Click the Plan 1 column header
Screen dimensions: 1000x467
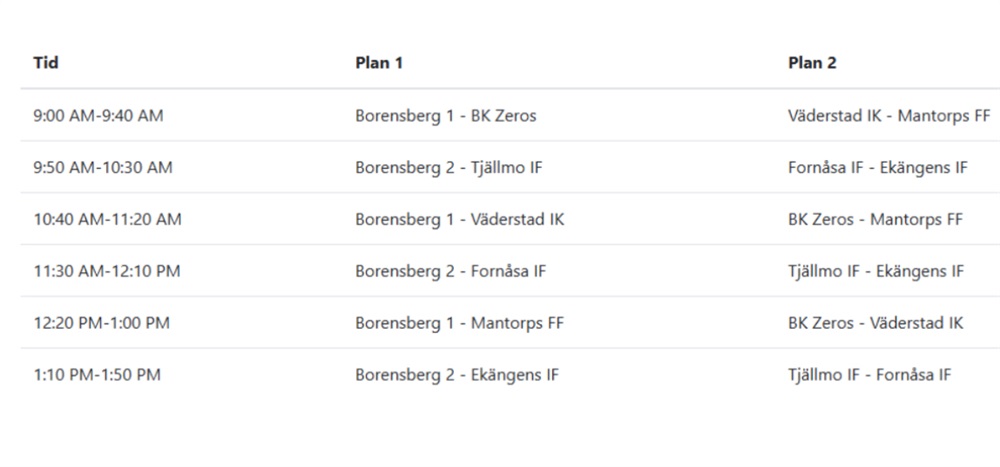click(379, 63)
